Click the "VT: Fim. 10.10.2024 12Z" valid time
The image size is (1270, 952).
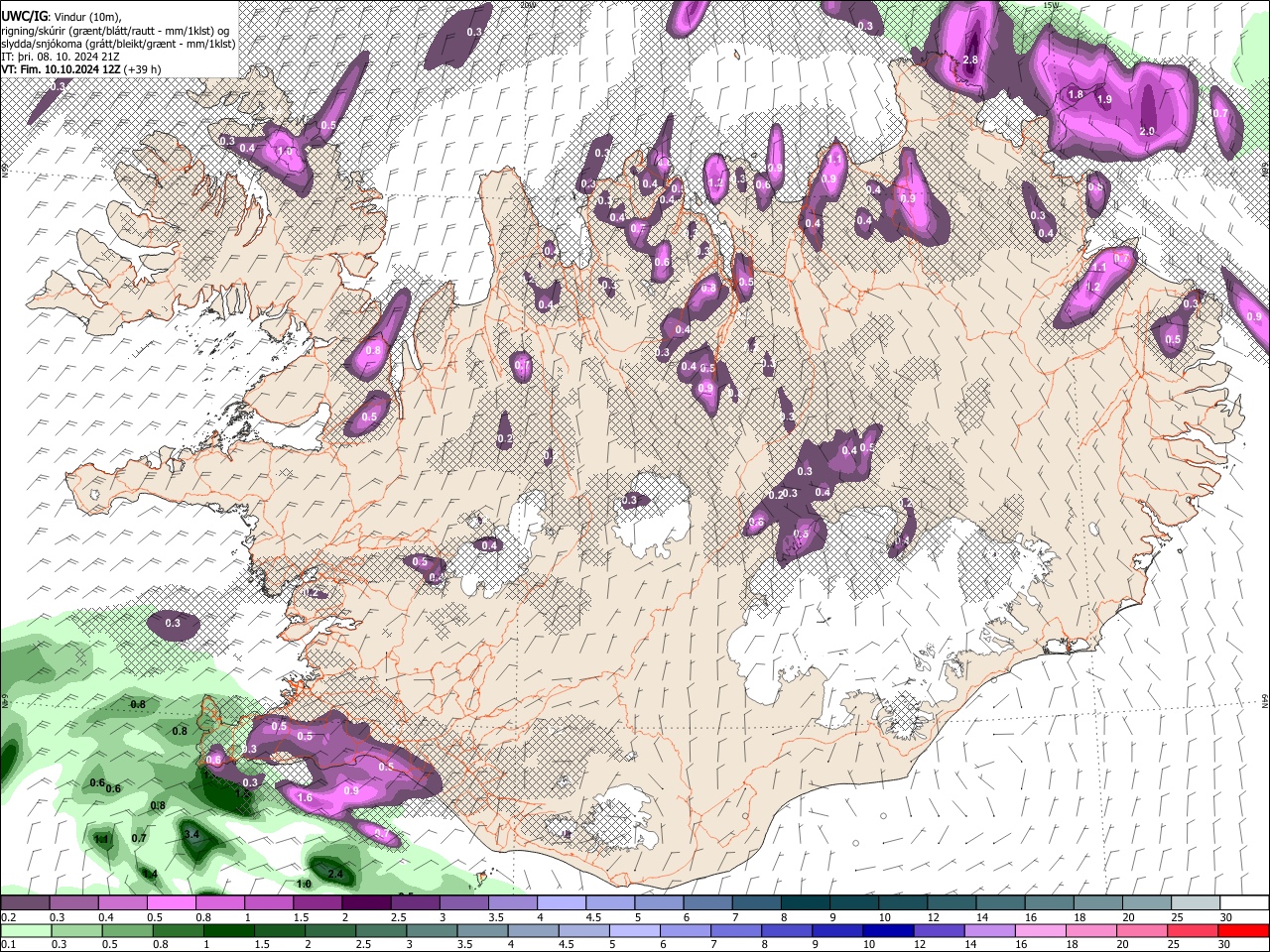tap(61, 69)
